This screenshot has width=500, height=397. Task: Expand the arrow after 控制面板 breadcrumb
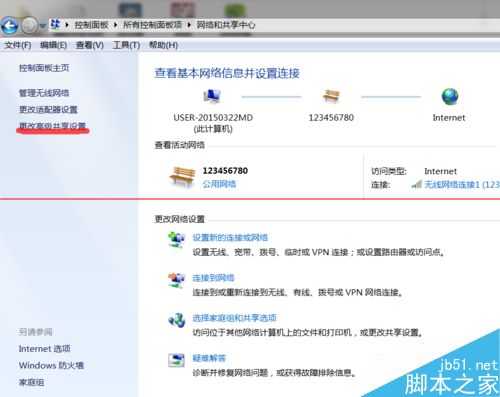(115, 25)
